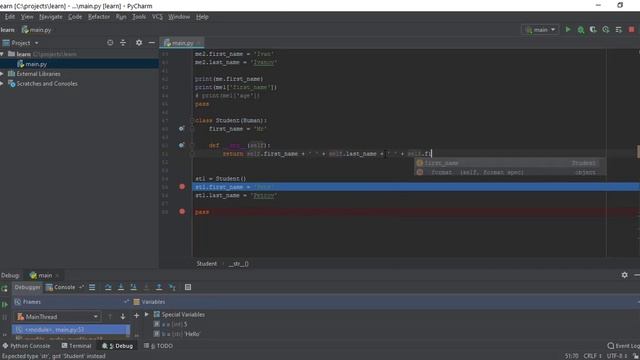Select variable b = {str} 'Hello'

pyautogui.click(x=177, y=334)
